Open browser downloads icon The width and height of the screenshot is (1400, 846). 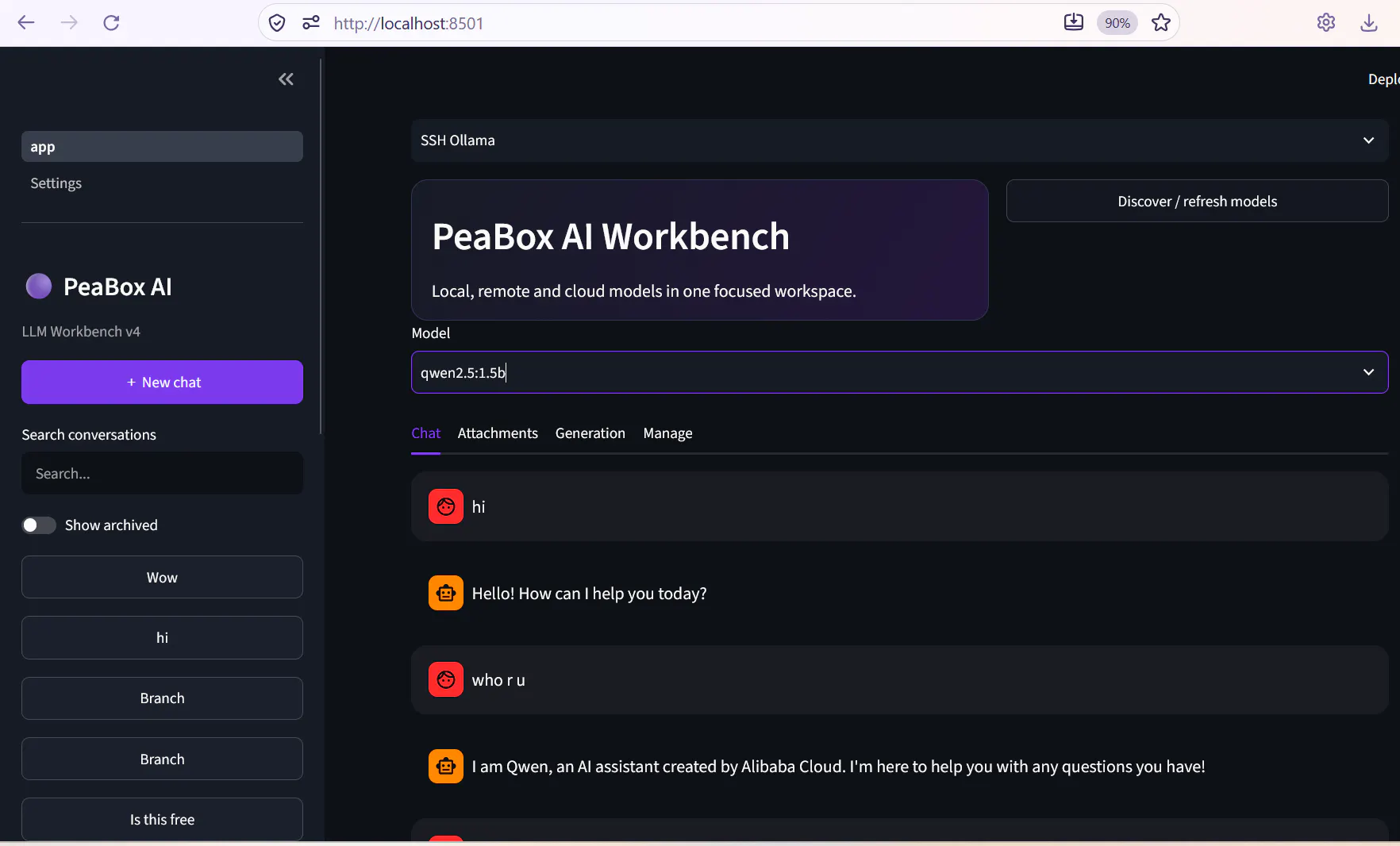tap(1369, 23)
